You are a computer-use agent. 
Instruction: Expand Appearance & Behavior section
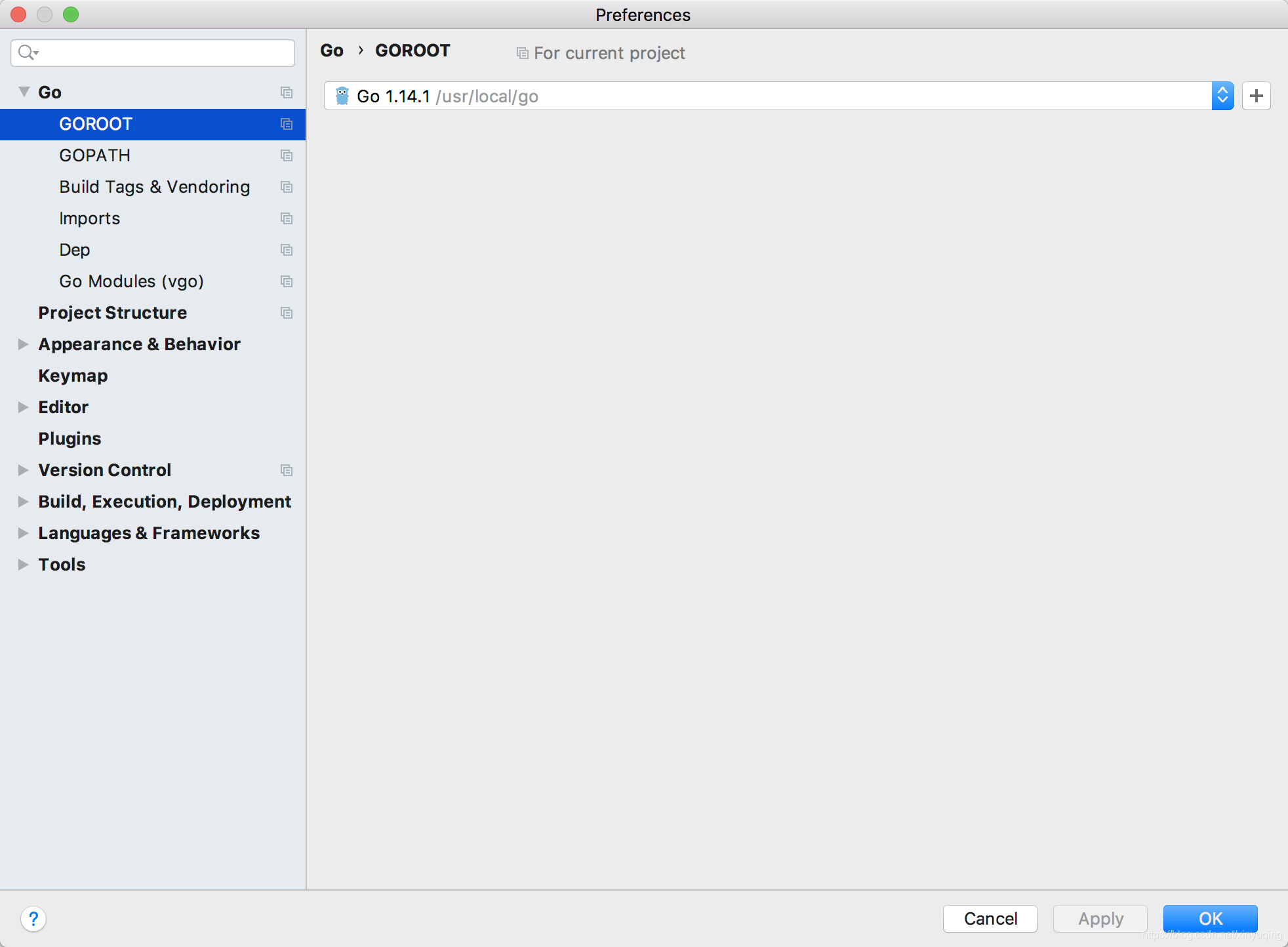pos(23,344)
